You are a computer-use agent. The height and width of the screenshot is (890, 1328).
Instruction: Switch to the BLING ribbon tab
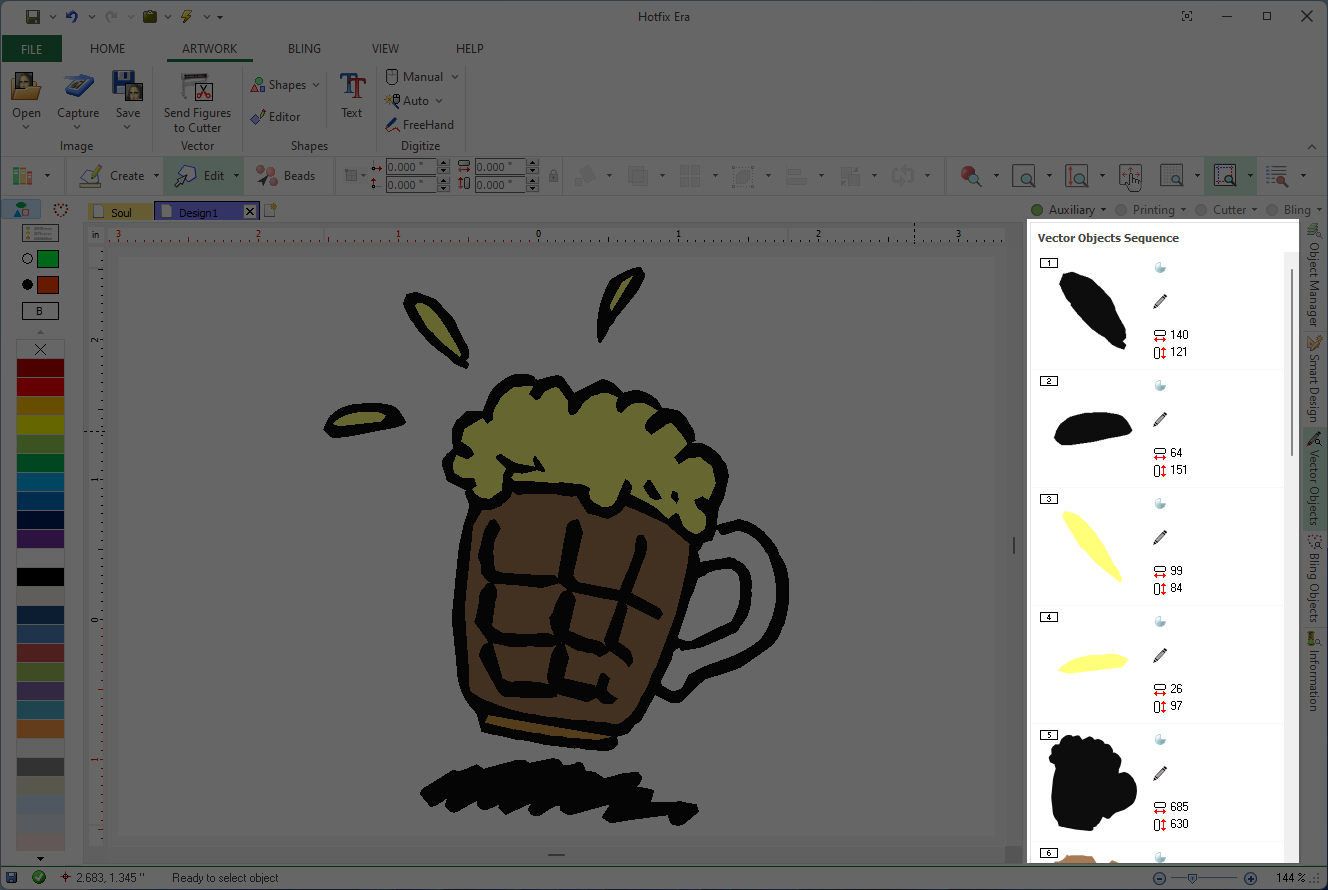coord(305,49)
